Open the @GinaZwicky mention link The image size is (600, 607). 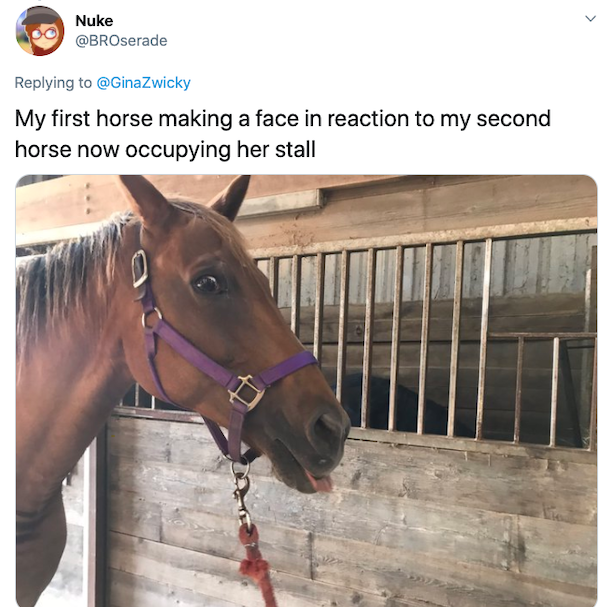(x=143, y=83)
